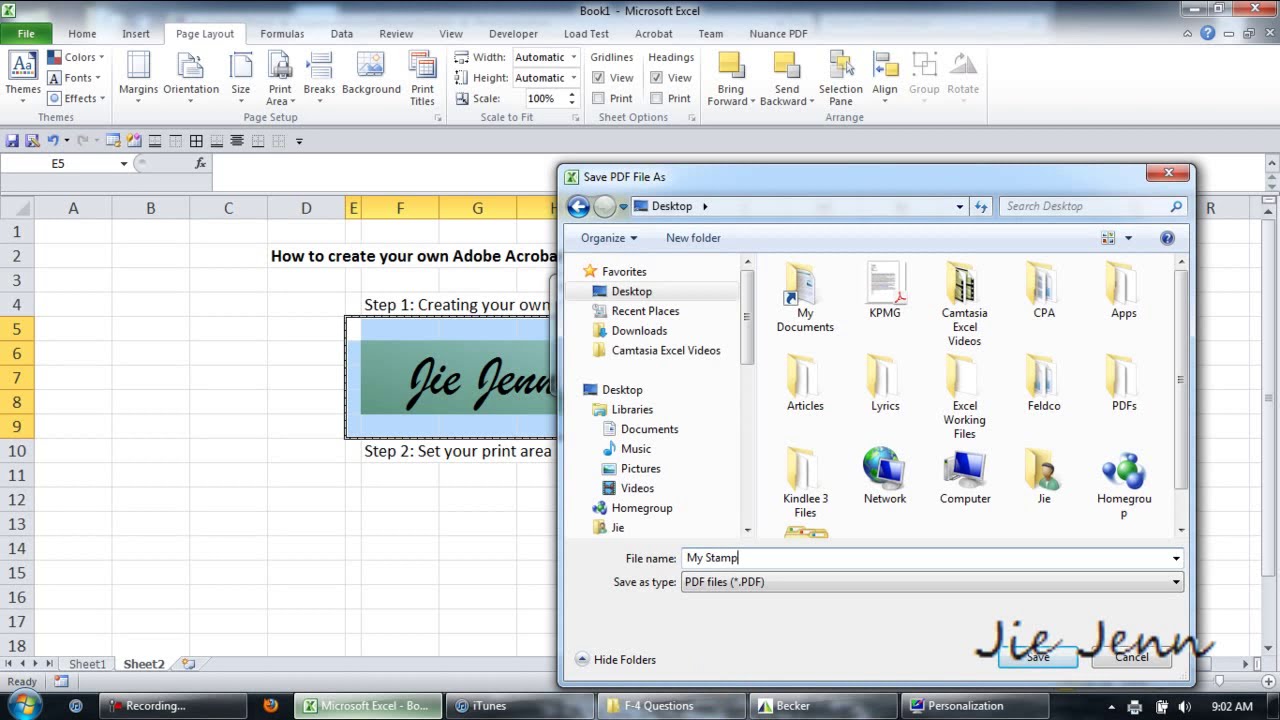The image size is (1280, 720).
Task: Open the Print Area menu
Action: click(x=280, y=78)
